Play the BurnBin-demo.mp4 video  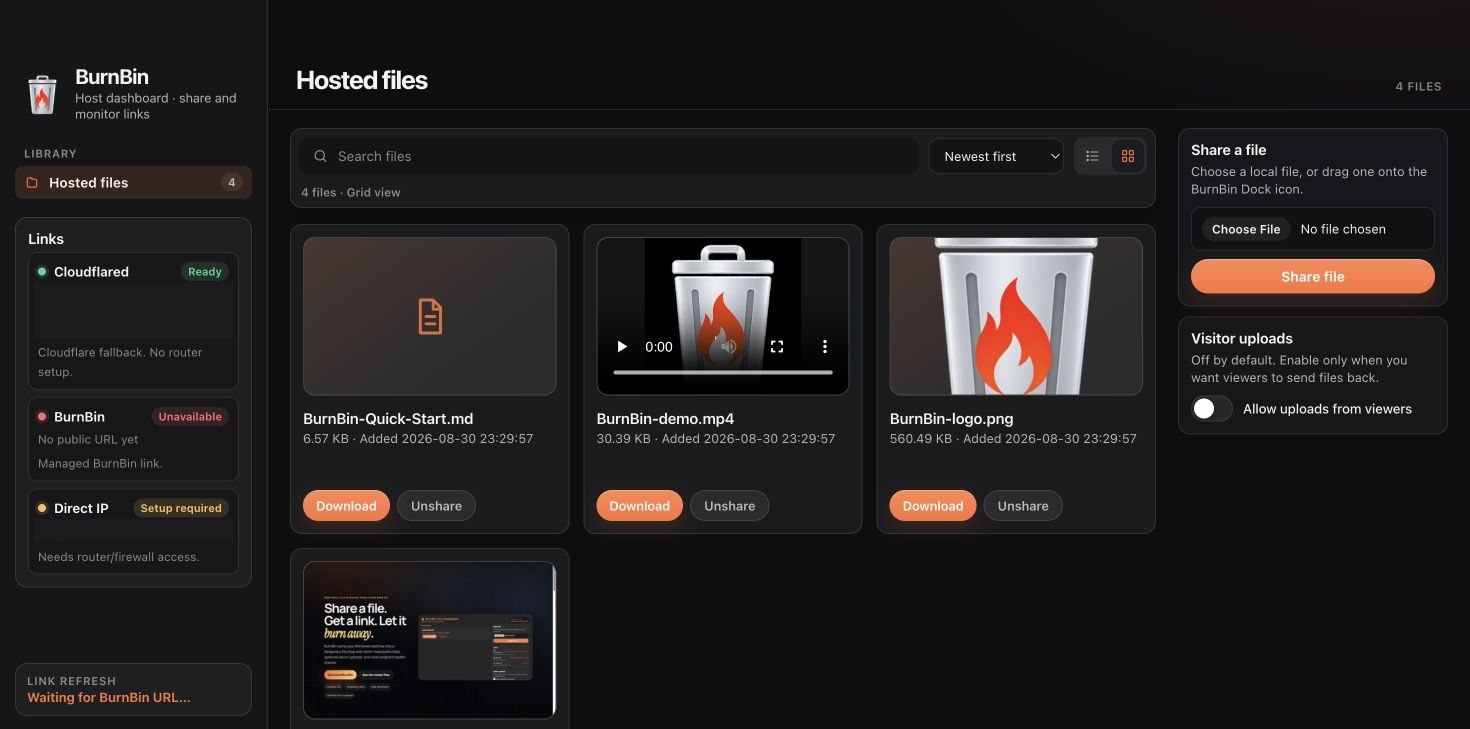point(622,347)
